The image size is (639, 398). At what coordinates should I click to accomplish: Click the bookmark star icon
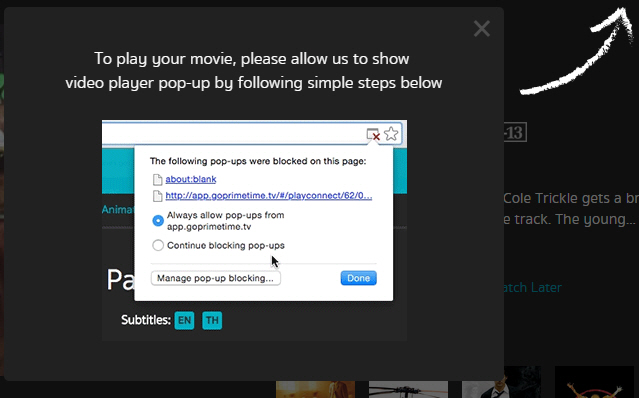(x=391, y=134)
